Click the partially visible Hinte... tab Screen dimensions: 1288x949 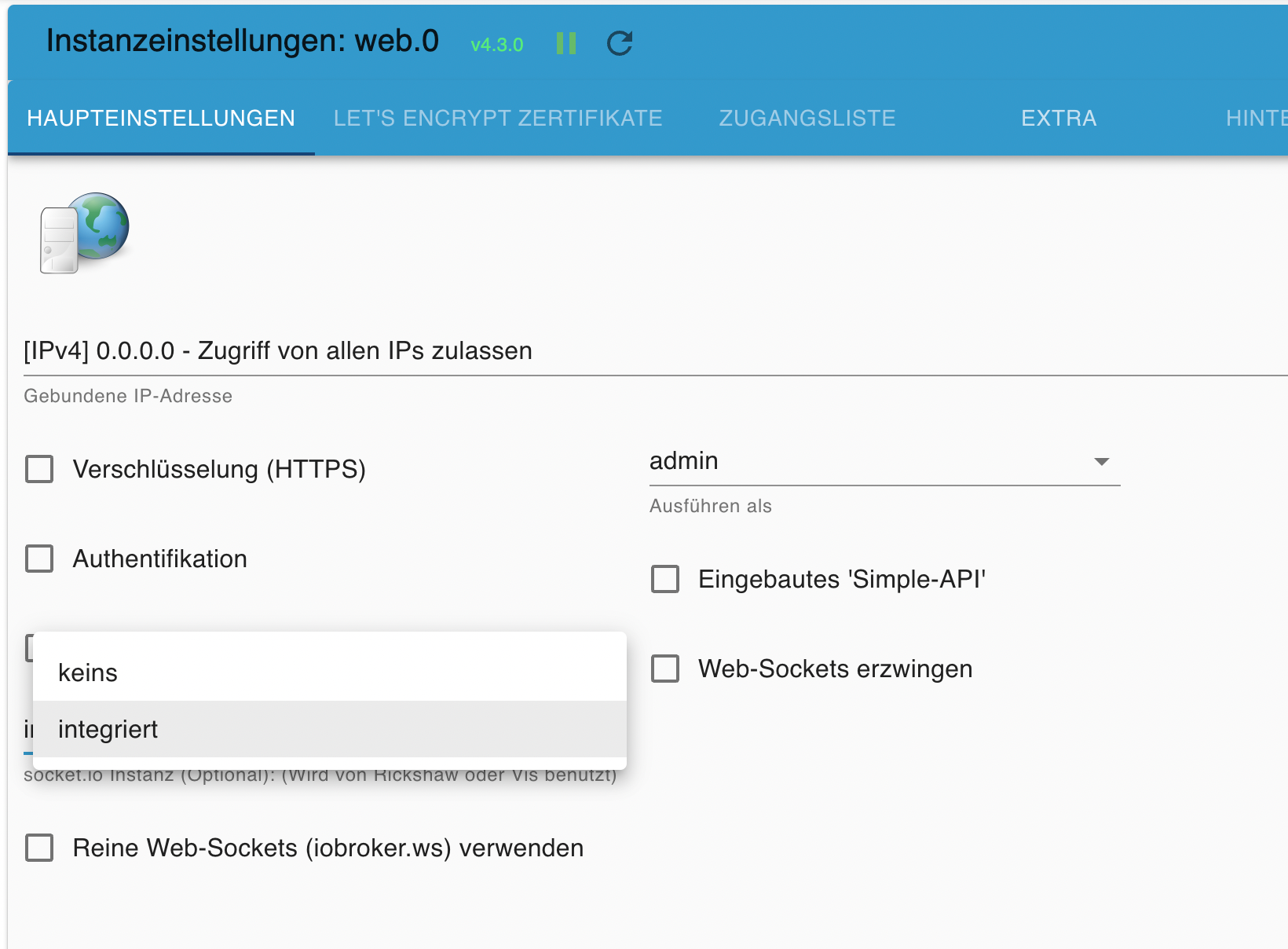(1256, 118)
